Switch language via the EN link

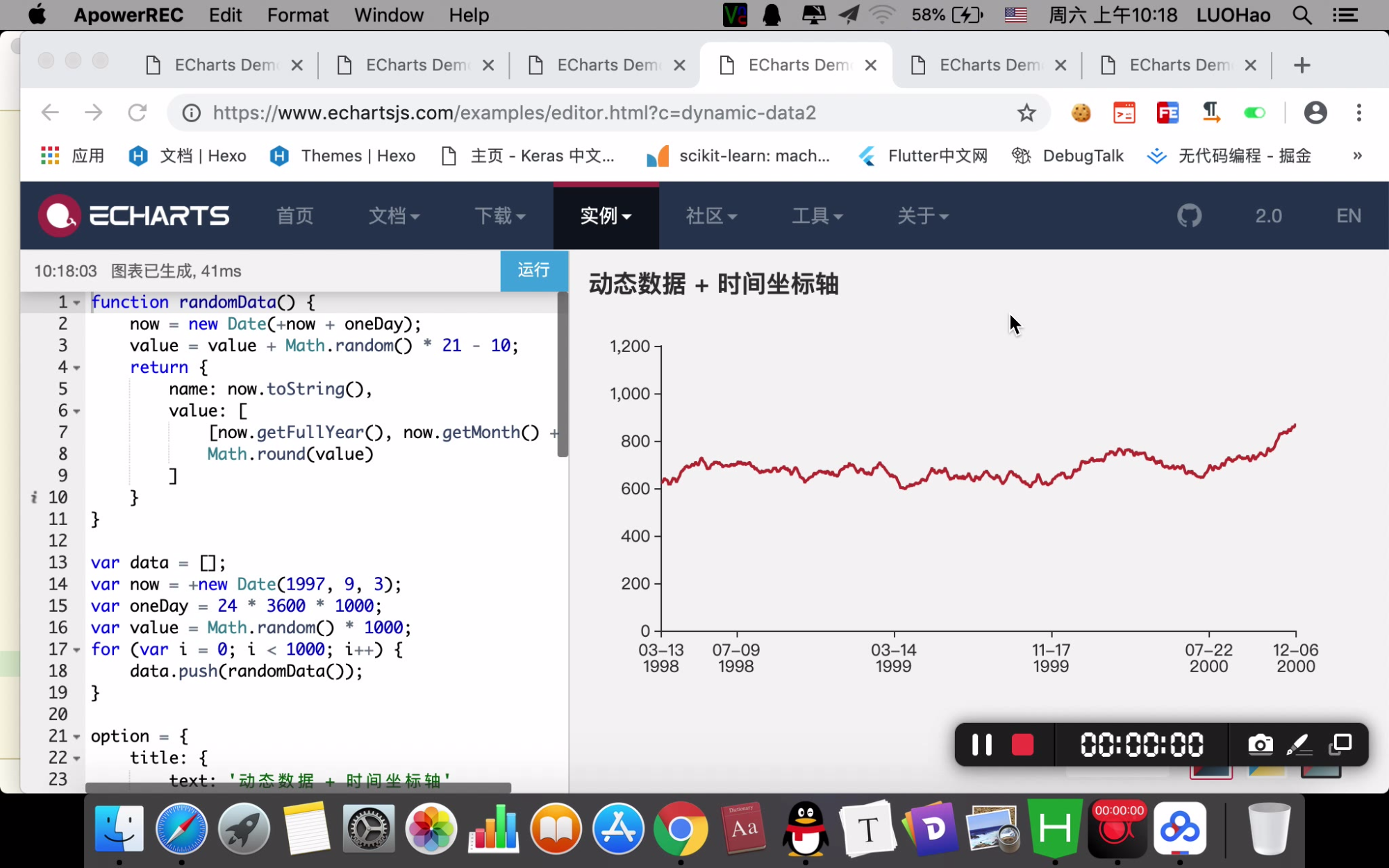(1348, 216)
